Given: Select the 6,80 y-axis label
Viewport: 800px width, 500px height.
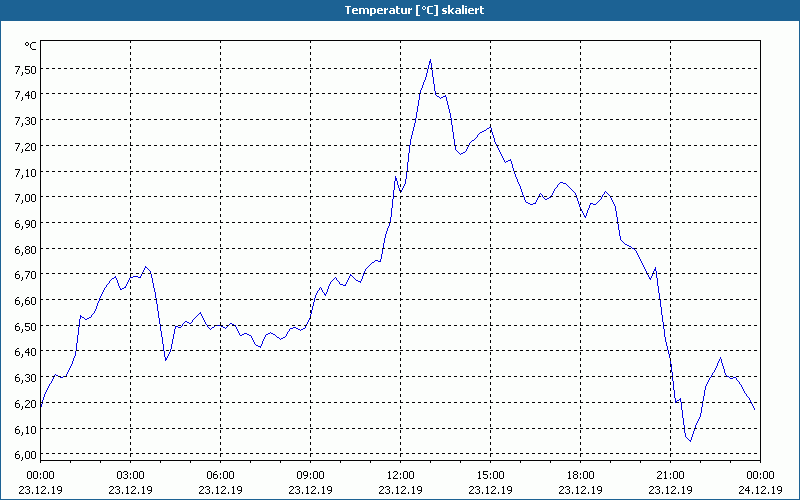Looking at the screenshot, I should coord(26,249).
